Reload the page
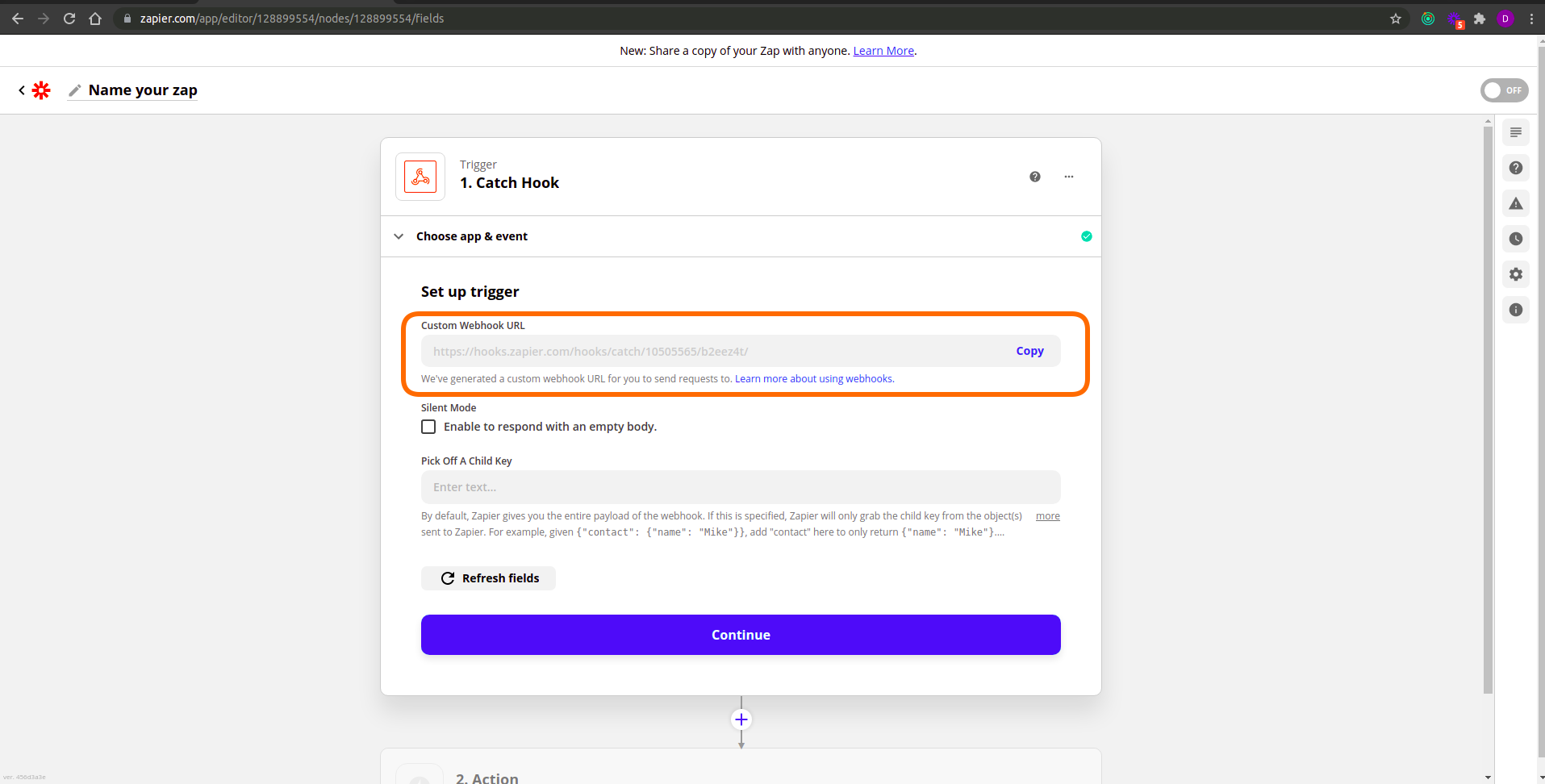 (69, 19)
